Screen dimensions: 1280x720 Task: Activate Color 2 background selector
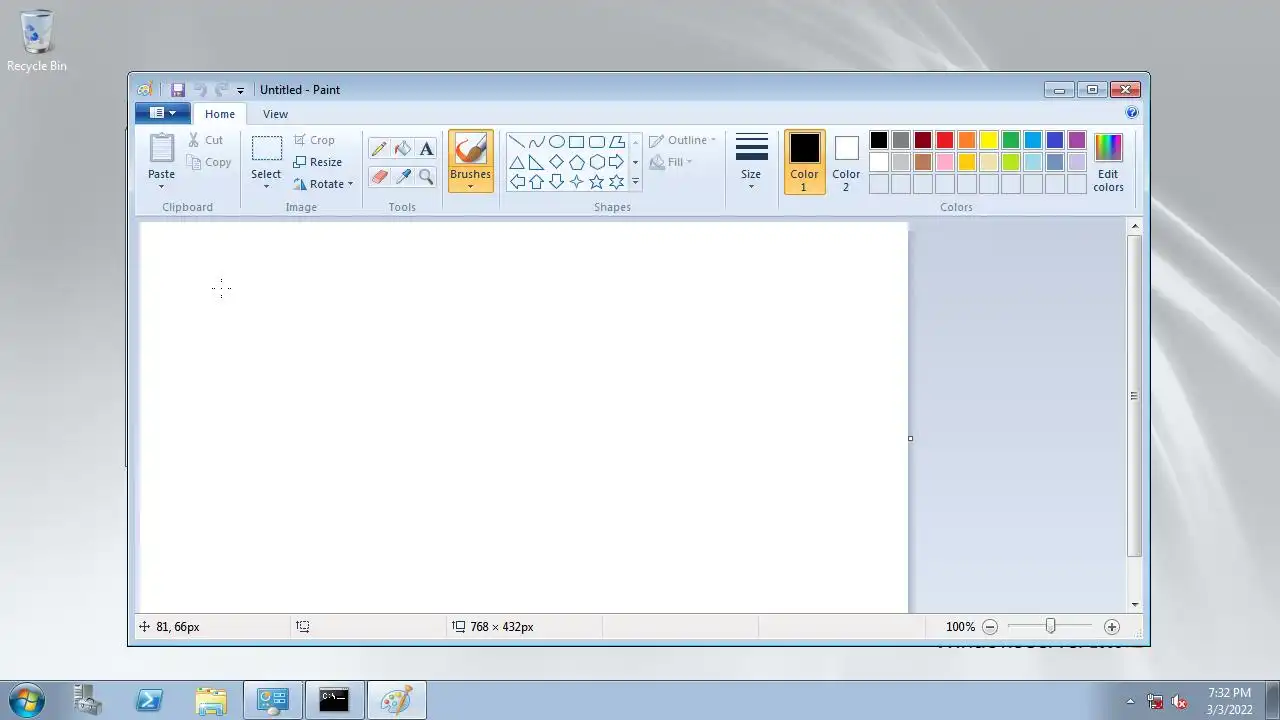point(846,162)
